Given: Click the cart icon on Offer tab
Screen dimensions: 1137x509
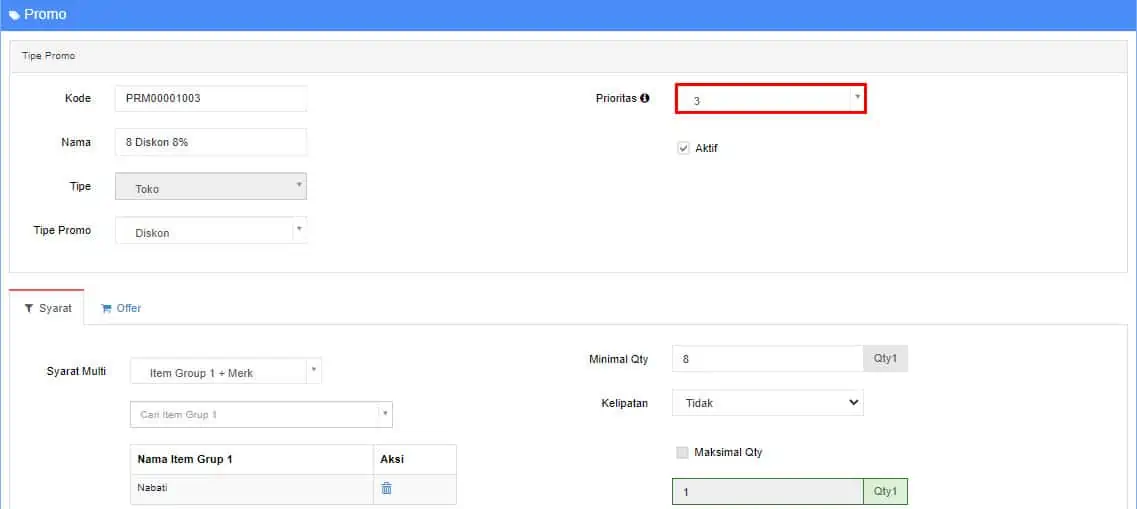Looking at the screenshot, I should [x=107, y=308].
